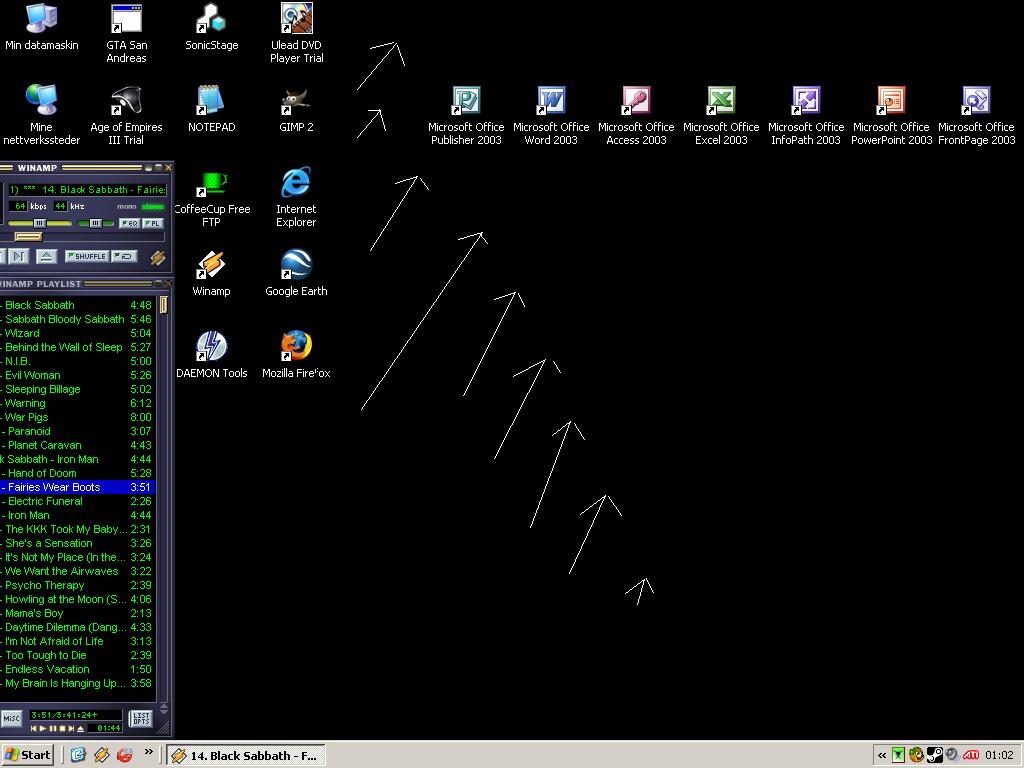
Task: Click the Steam icon in system tray
Action: click(x=934, y=755)
